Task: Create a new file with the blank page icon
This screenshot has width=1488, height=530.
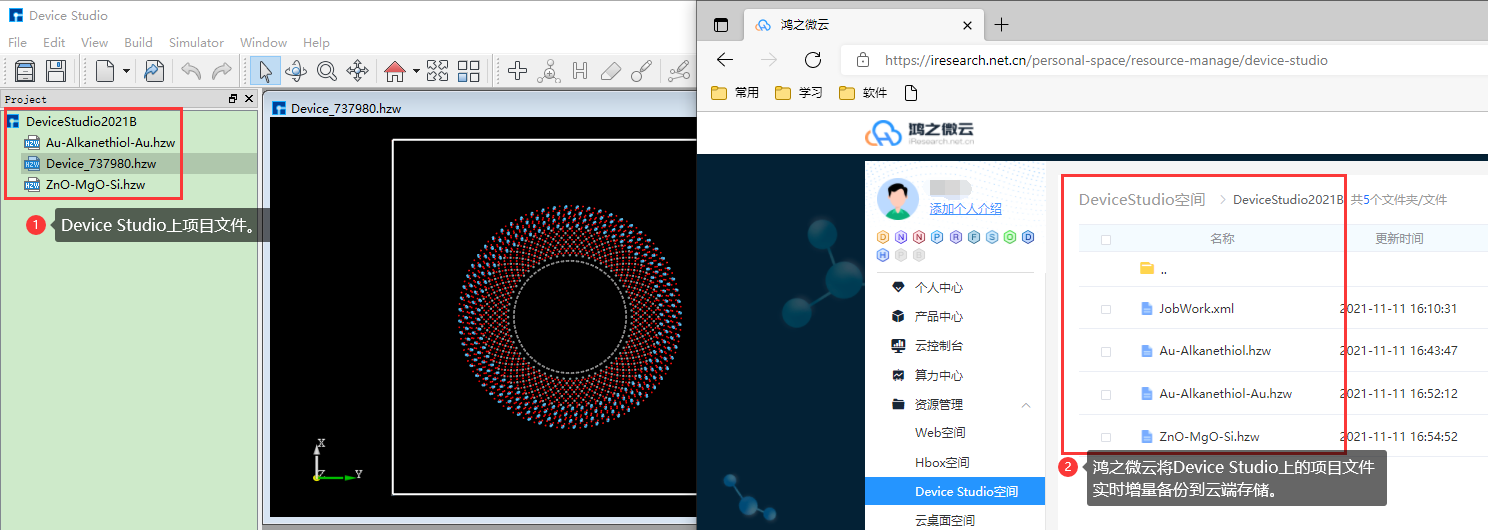Action: [105, 70]
